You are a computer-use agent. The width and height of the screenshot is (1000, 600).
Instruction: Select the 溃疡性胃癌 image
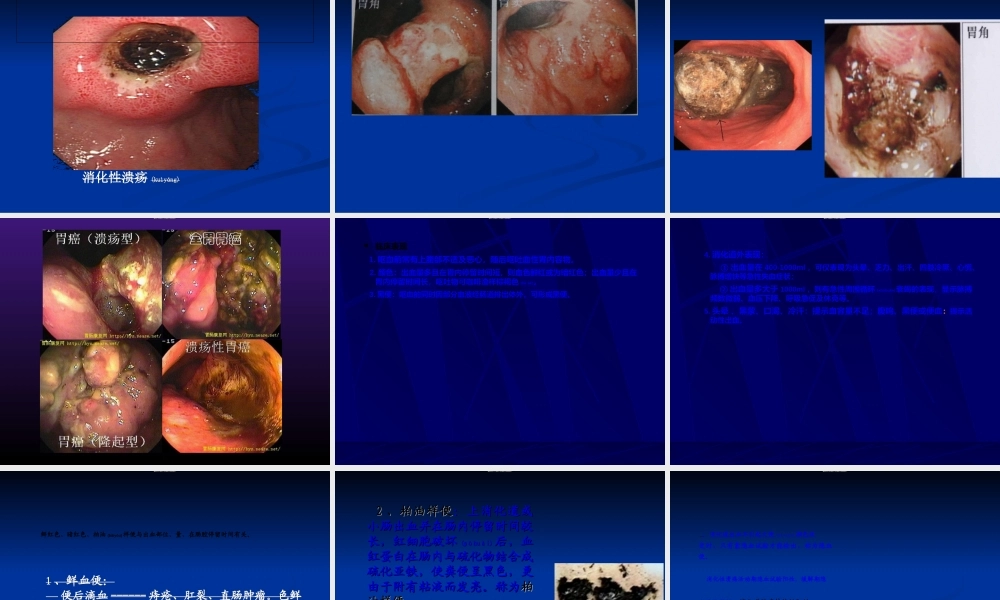[x=221, y=395]
